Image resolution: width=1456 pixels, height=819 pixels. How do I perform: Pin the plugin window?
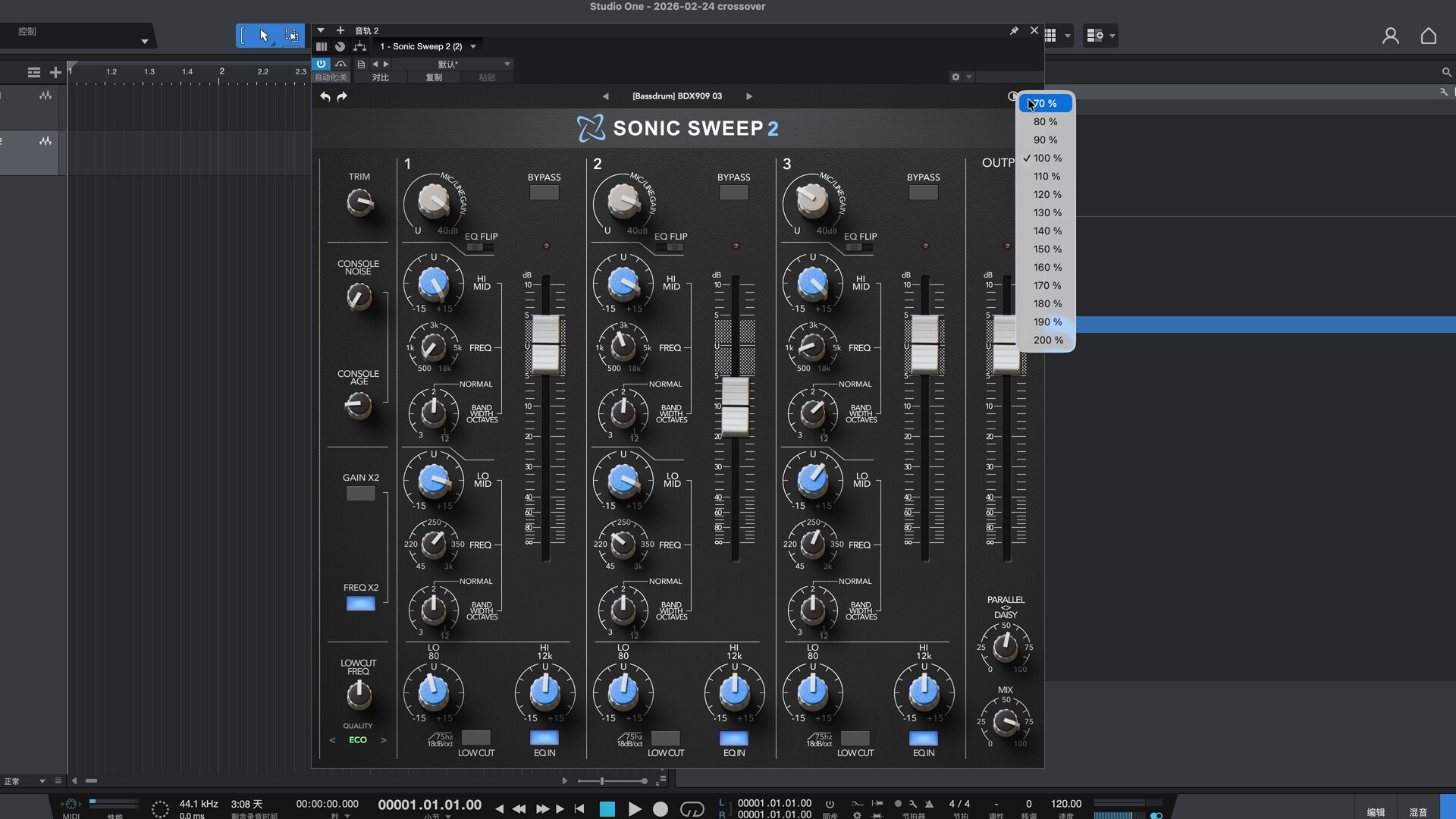tap(1014, 31)
